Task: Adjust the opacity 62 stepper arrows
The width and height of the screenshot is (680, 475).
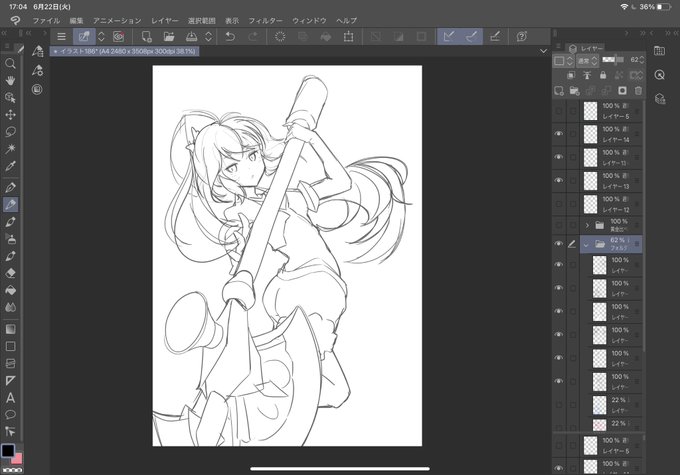Action: pos(642,60)
